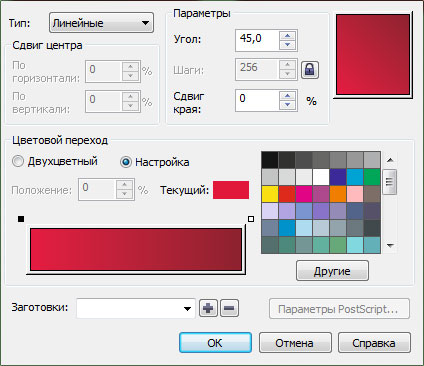Pick the cyan-blue swatch beside green
The image size is (424, 366).
point(355,177)
